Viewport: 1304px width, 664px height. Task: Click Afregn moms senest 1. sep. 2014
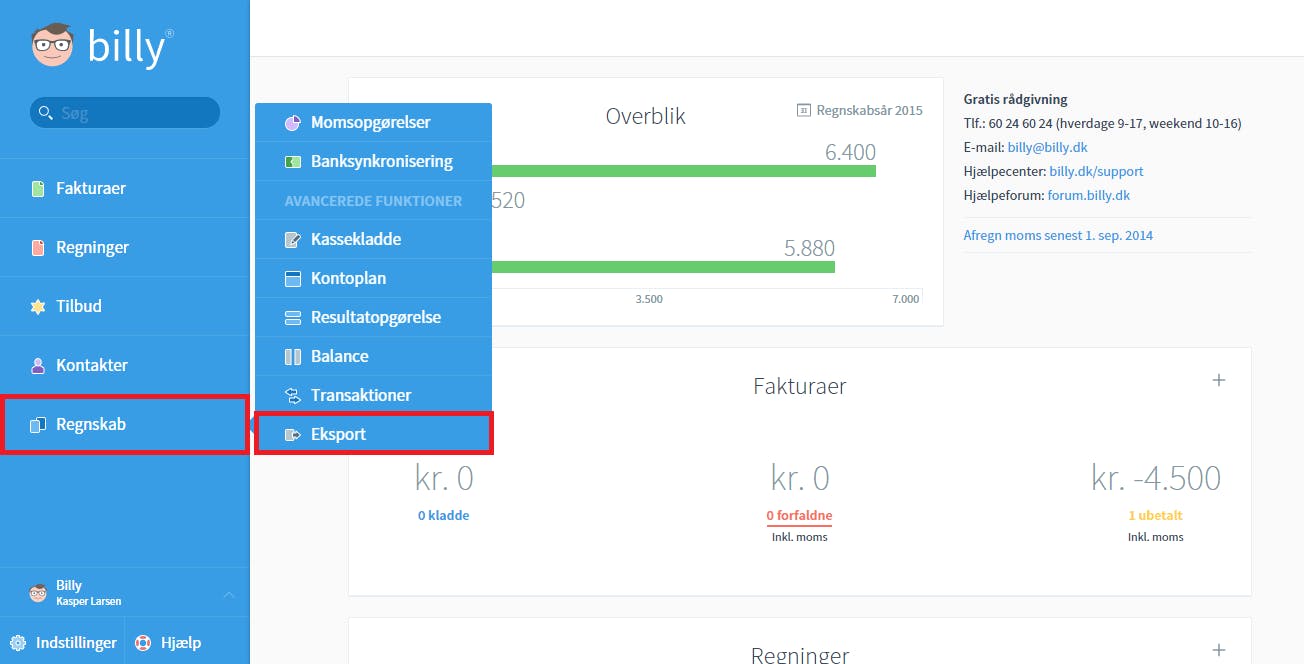click(x=1058, y=236)
